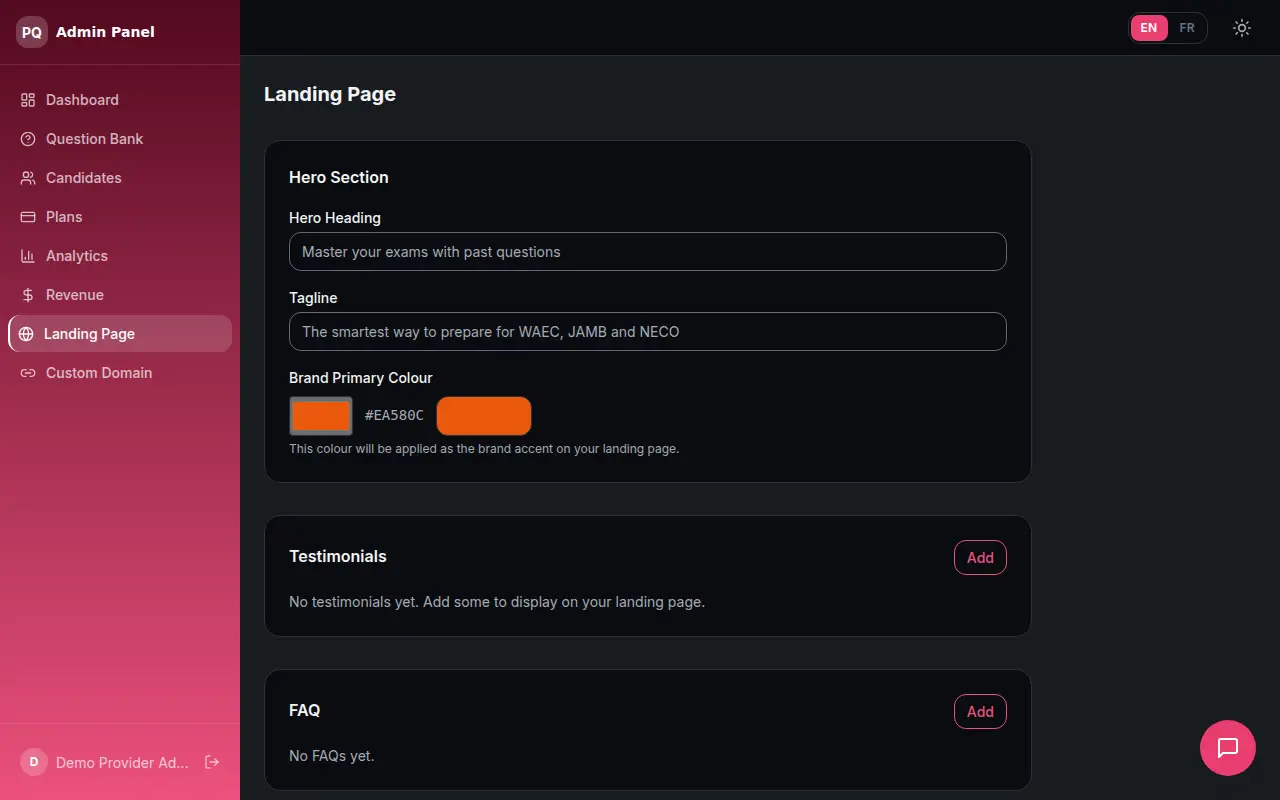Click the Analytics bar chart icon
The width and height of the screenshot is (1280, 800).
coord(28,256)
